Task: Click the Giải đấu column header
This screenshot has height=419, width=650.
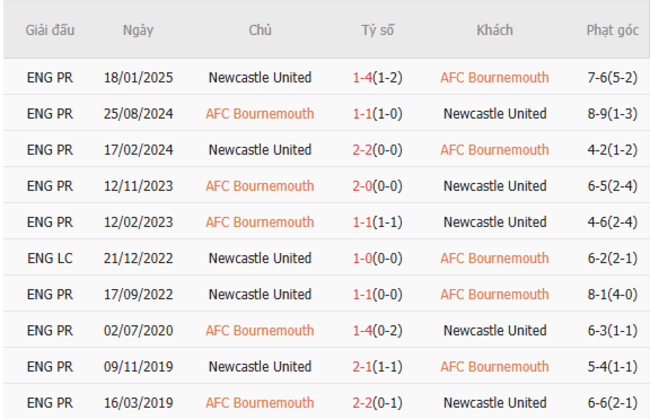Action: (x=49, y=30)
